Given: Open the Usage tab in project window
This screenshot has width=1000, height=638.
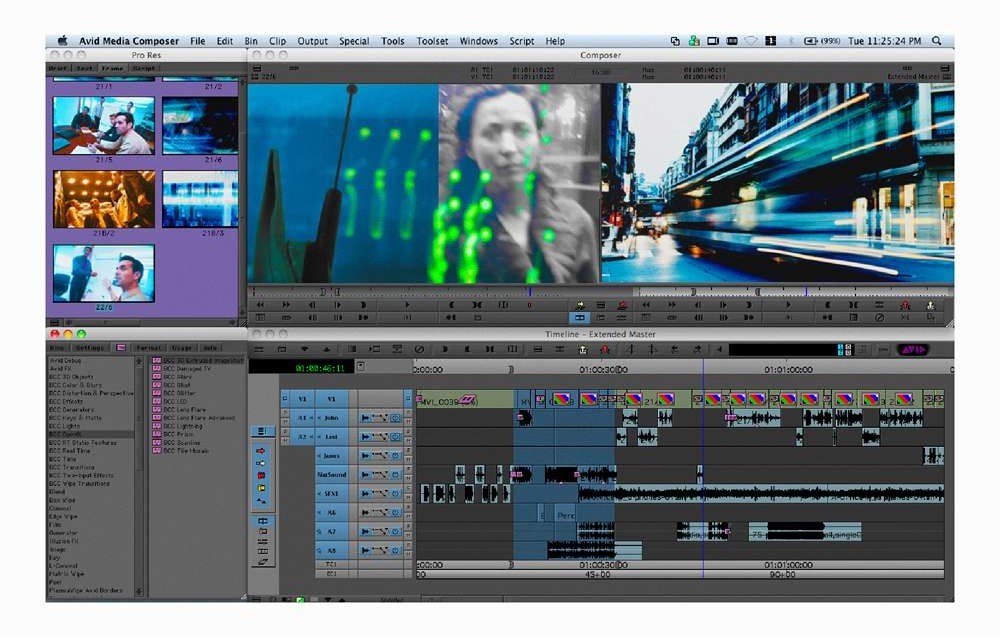Looking at the screenshot, I should 181,348.
